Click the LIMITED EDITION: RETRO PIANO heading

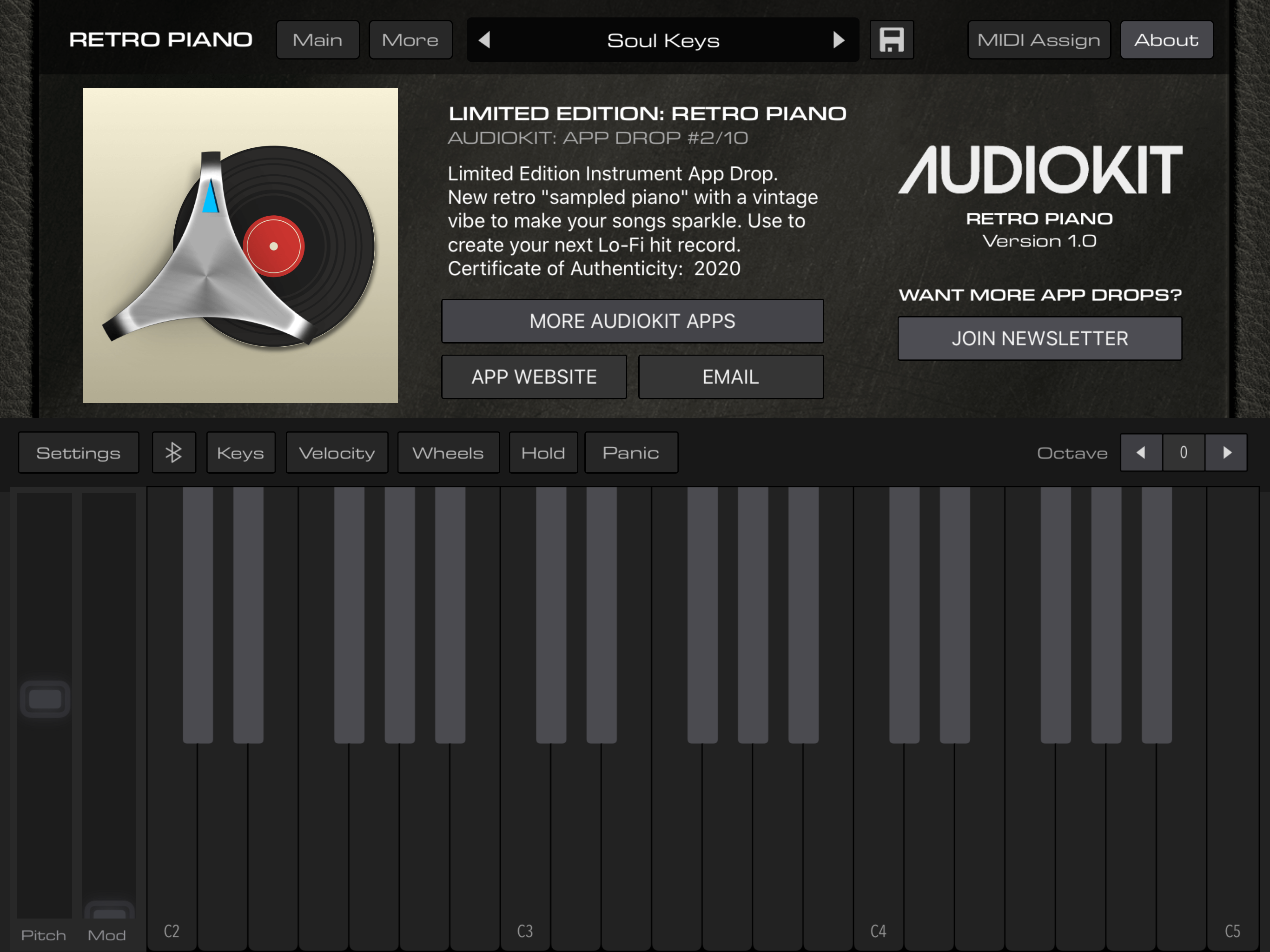click(647, 113)
